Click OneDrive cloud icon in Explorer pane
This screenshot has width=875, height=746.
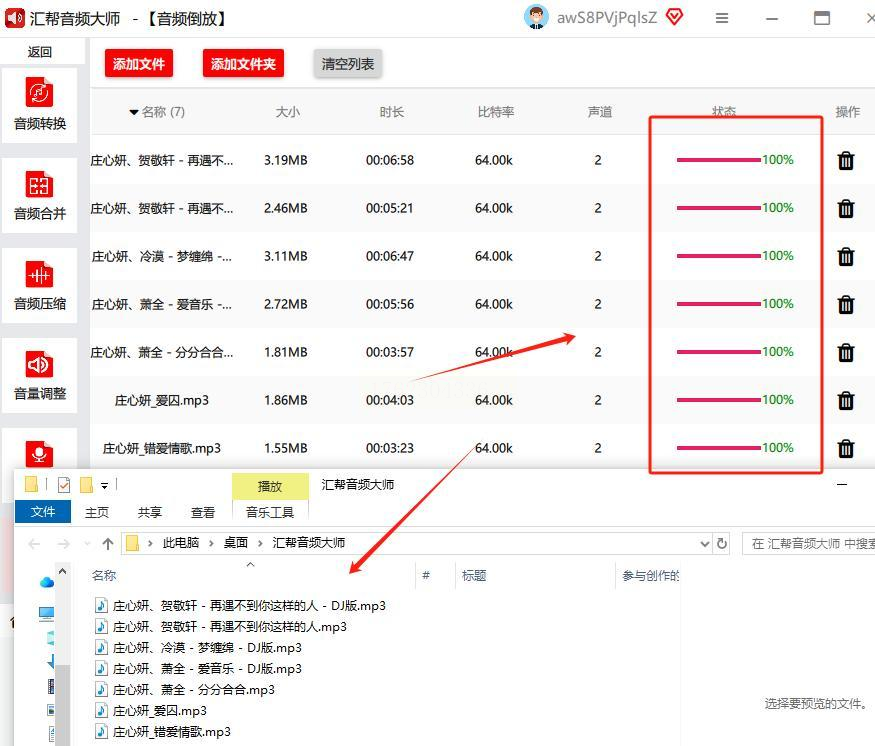click(x=47, y=582)
